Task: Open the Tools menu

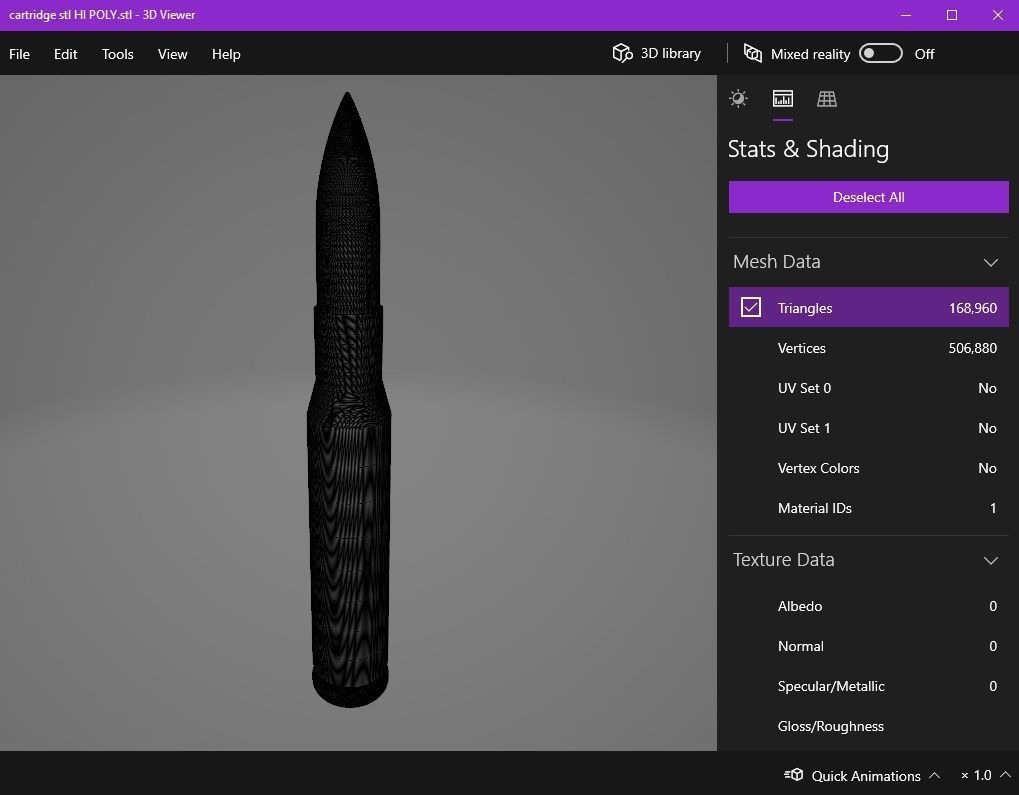Action: 118,54
